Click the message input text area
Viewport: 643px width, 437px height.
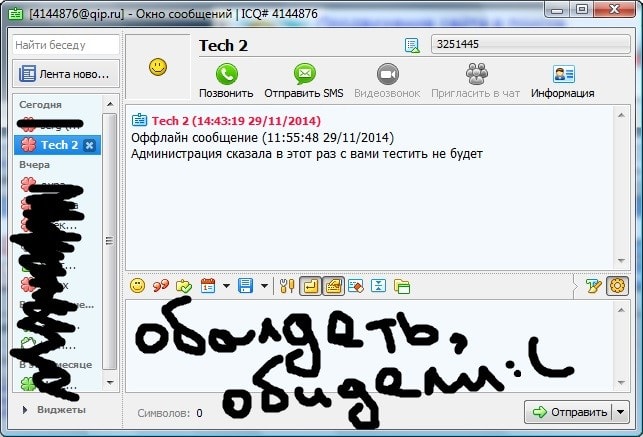pos(369,346)
